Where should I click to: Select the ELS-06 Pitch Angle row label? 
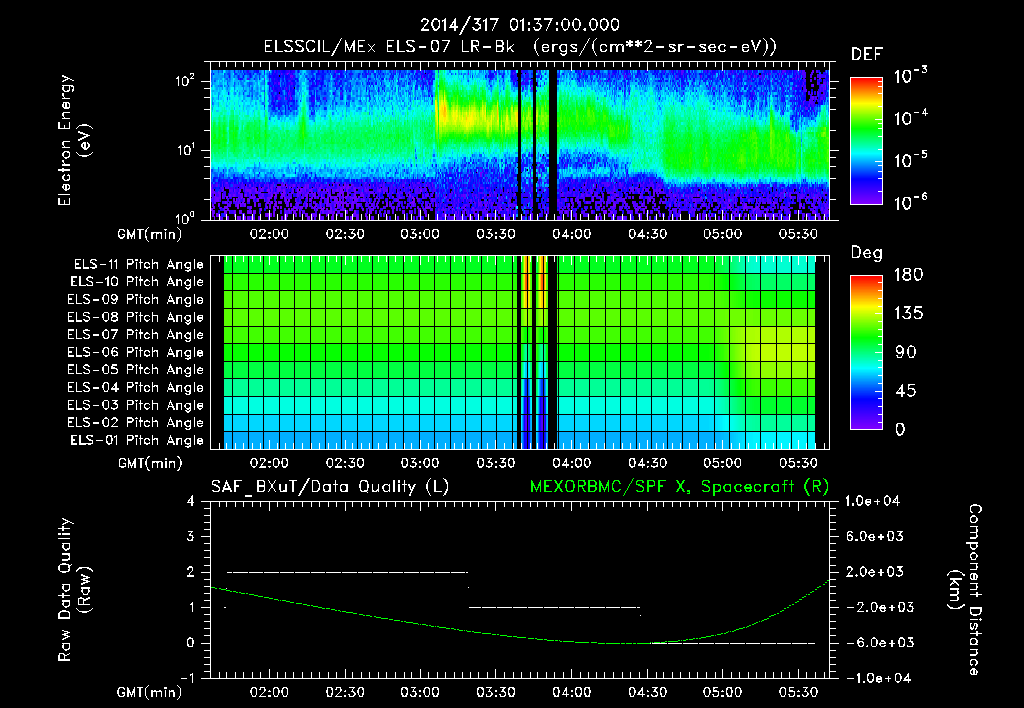click(x=135, y=353)
